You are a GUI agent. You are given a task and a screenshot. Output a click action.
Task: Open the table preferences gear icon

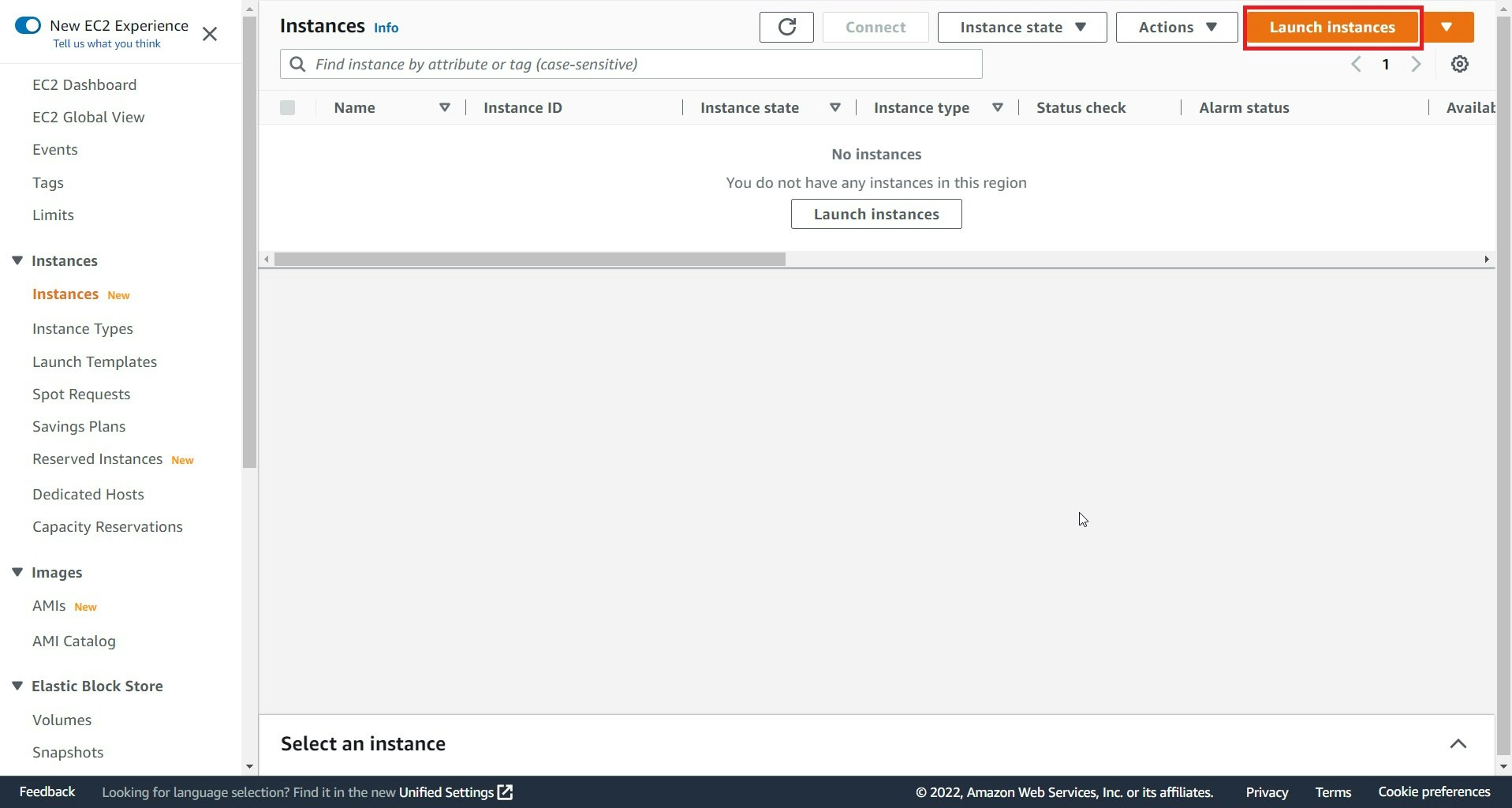[1460, 64]
